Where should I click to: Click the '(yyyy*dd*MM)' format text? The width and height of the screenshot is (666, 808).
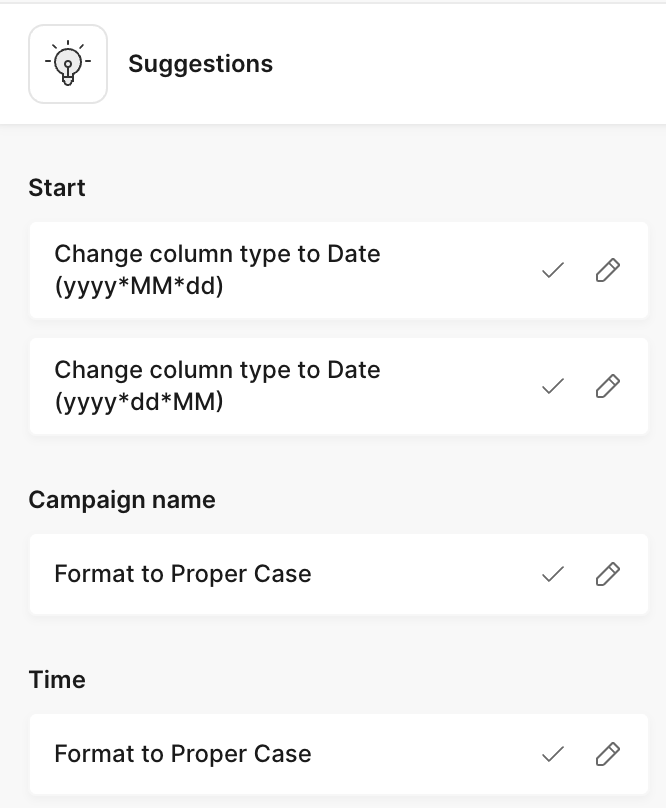pyautogui.click(x=139, y=402)
